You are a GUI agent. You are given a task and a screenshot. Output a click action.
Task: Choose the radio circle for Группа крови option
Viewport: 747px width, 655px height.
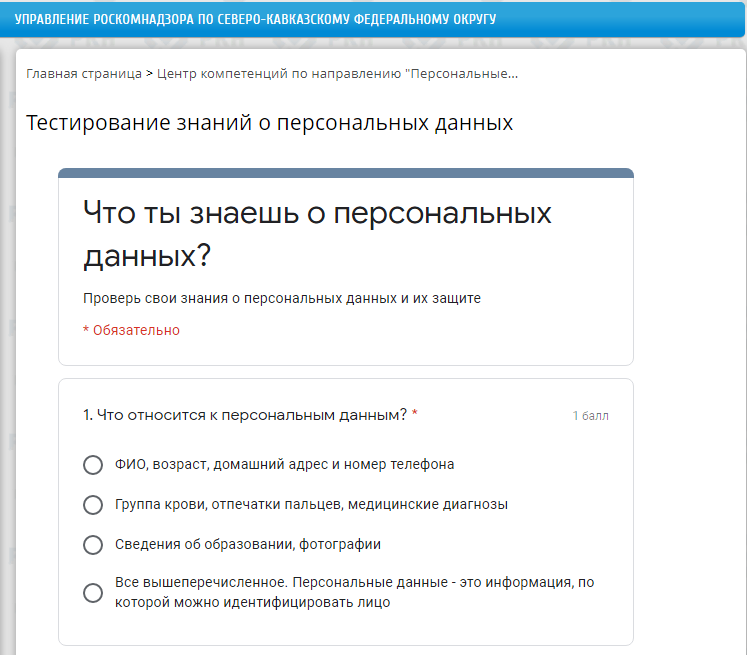[x=93, y=505]
